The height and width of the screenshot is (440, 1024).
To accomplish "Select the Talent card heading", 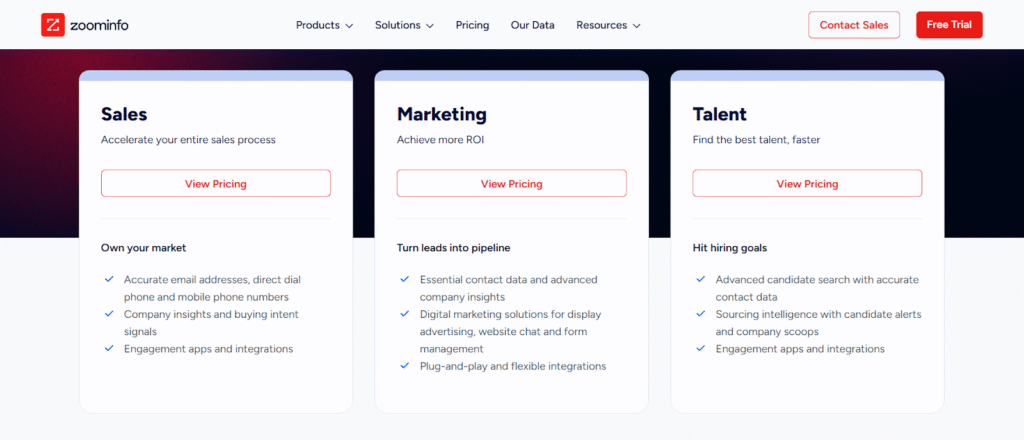I will [x=720, y=114].
